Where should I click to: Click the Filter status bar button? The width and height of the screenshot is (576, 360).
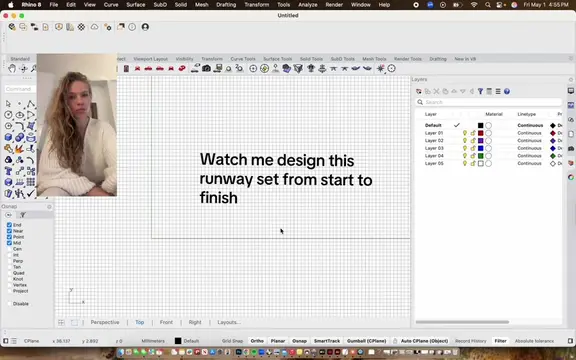coord(500,341)
